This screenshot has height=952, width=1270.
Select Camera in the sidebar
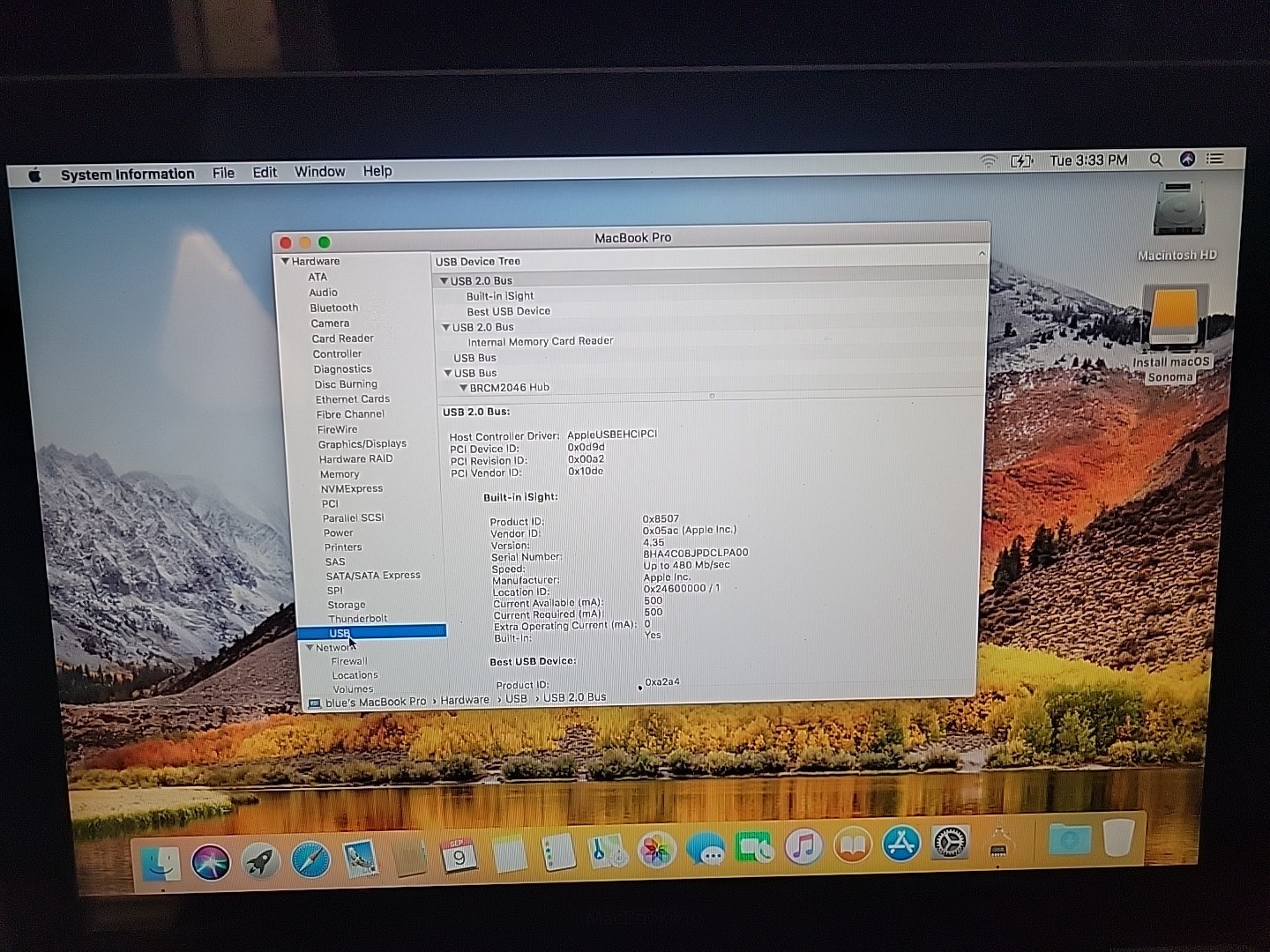(330, 324)
